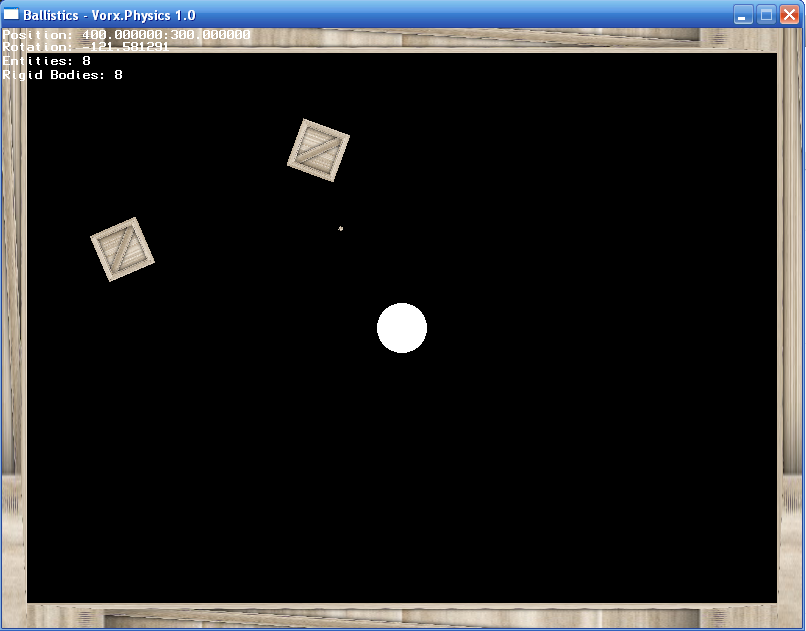Select the upper wooden crate near the top
Screen dimensions: 806x631
click(319, 150)
